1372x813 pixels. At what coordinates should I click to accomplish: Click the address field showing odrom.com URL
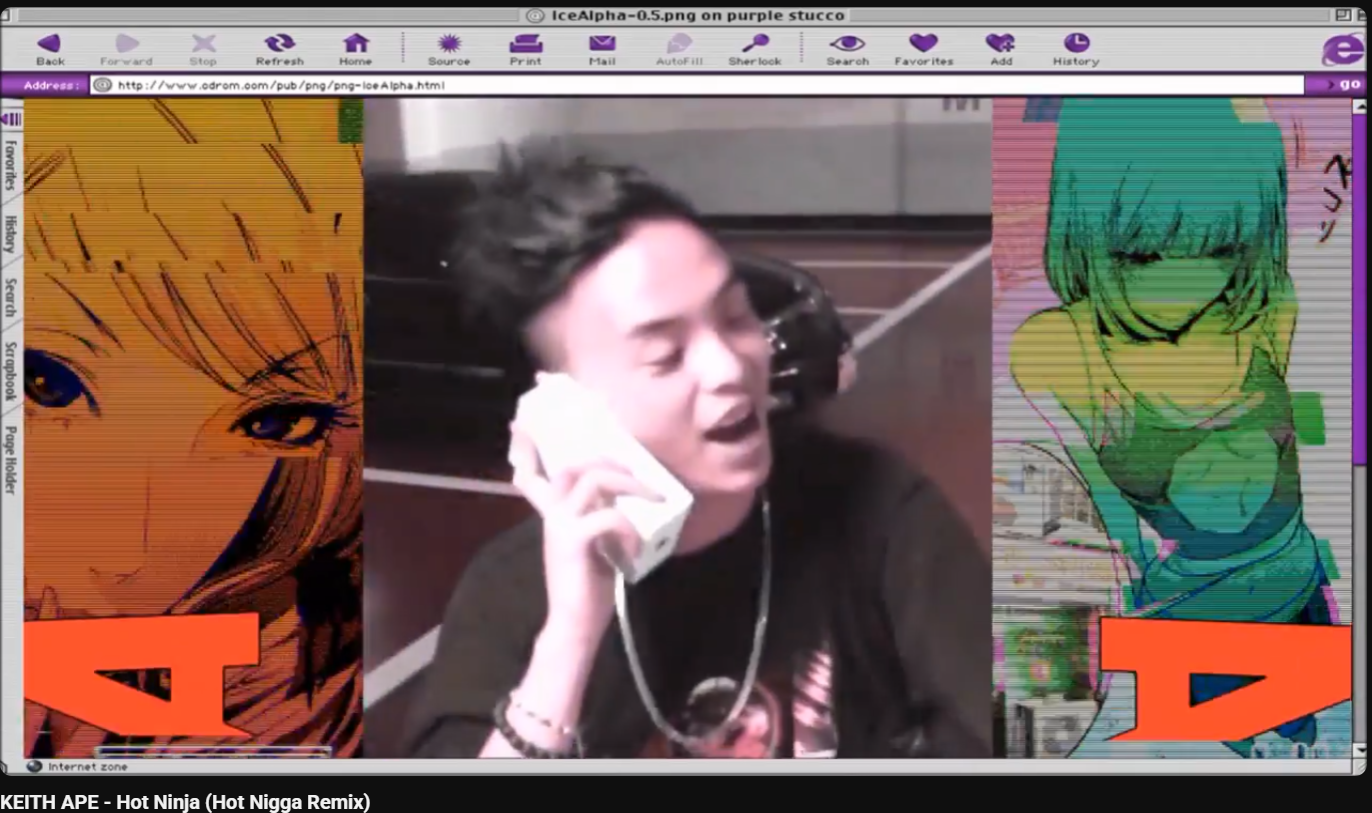coord(698,85)
